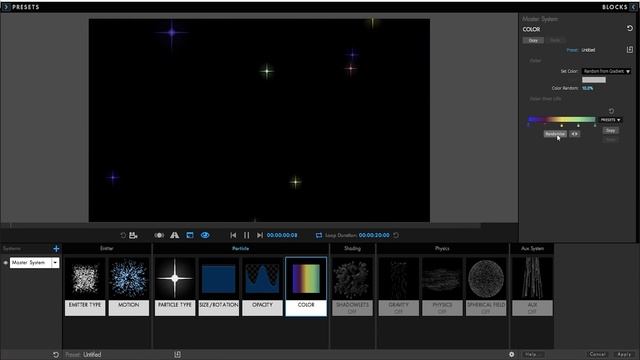Reset the bottom preset with the undo icon
The image size is (640, 360).
56,355
